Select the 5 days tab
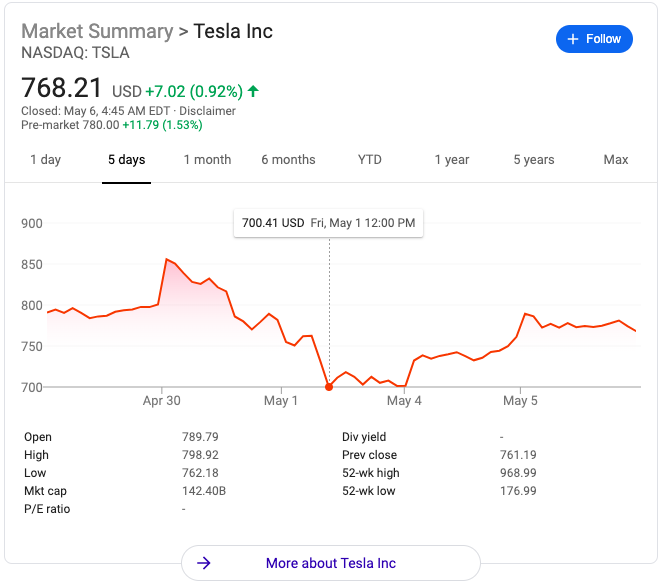Image resolution: width=661 pixels, height=583 pixels. pyautogui.click(x=127, y=160)
